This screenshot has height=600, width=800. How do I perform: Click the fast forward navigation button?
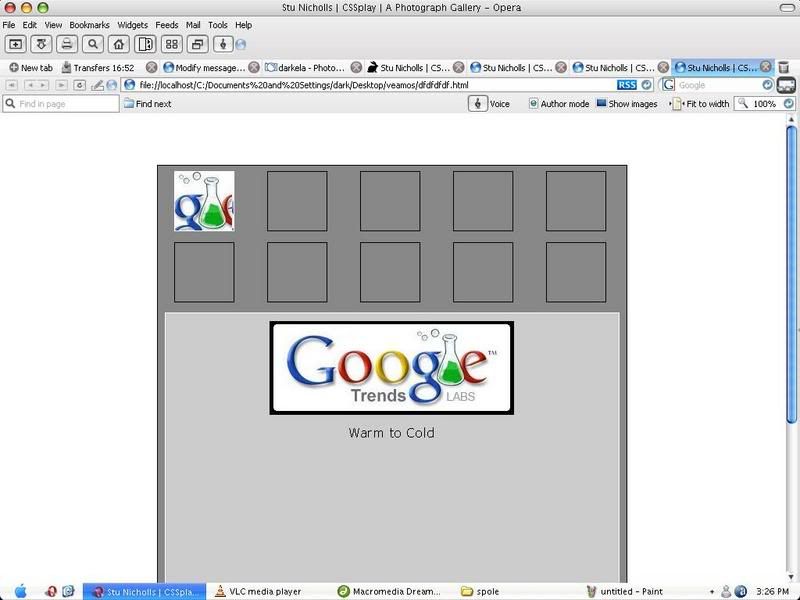(62, 85)
